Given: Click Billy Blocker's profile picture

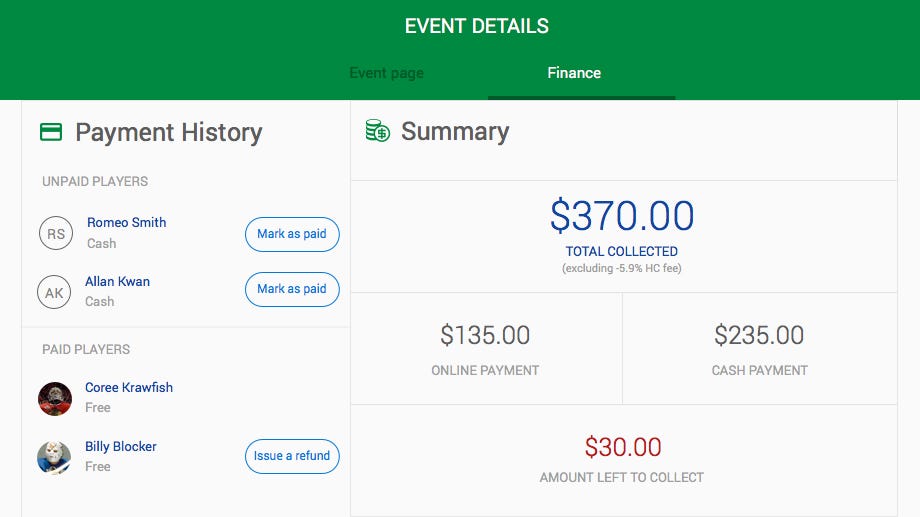Looking at the screenshot, I should pos(55,457).
